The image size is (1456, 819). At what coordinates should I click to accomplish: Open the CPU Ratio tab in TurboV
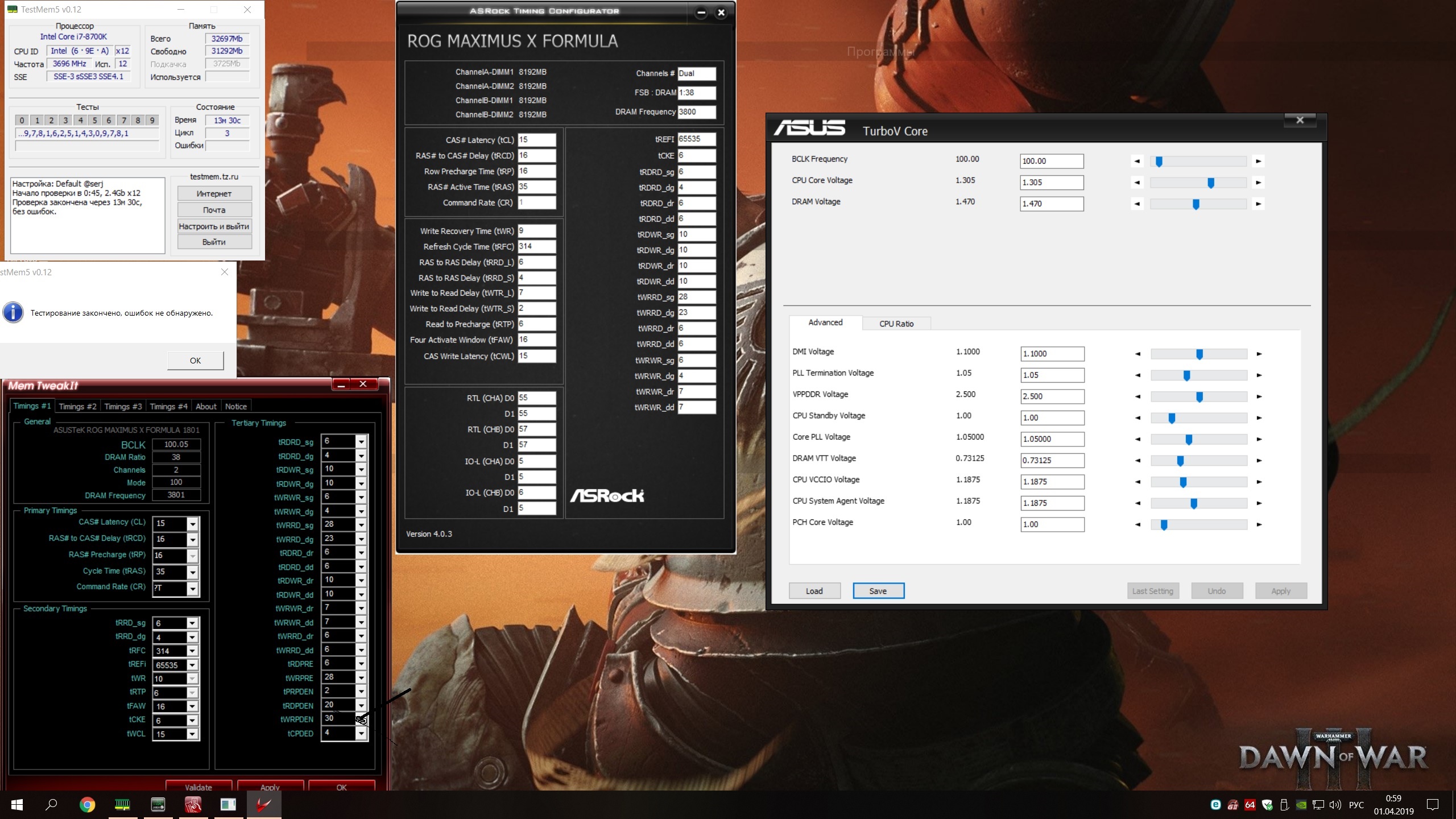pyautogui.click(x=896, y=324)
